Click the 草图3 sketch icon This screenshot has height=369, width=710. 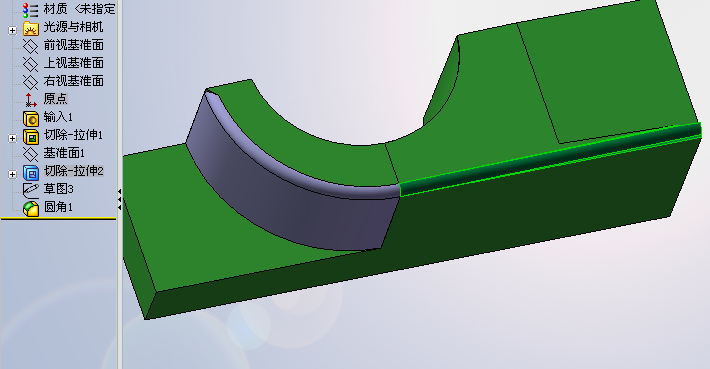(x=30, y=190)
